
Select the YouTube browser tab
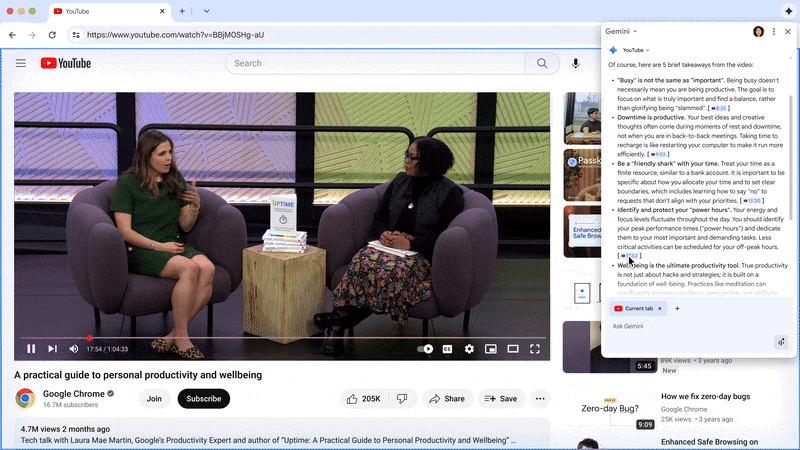tap(105, 11)
